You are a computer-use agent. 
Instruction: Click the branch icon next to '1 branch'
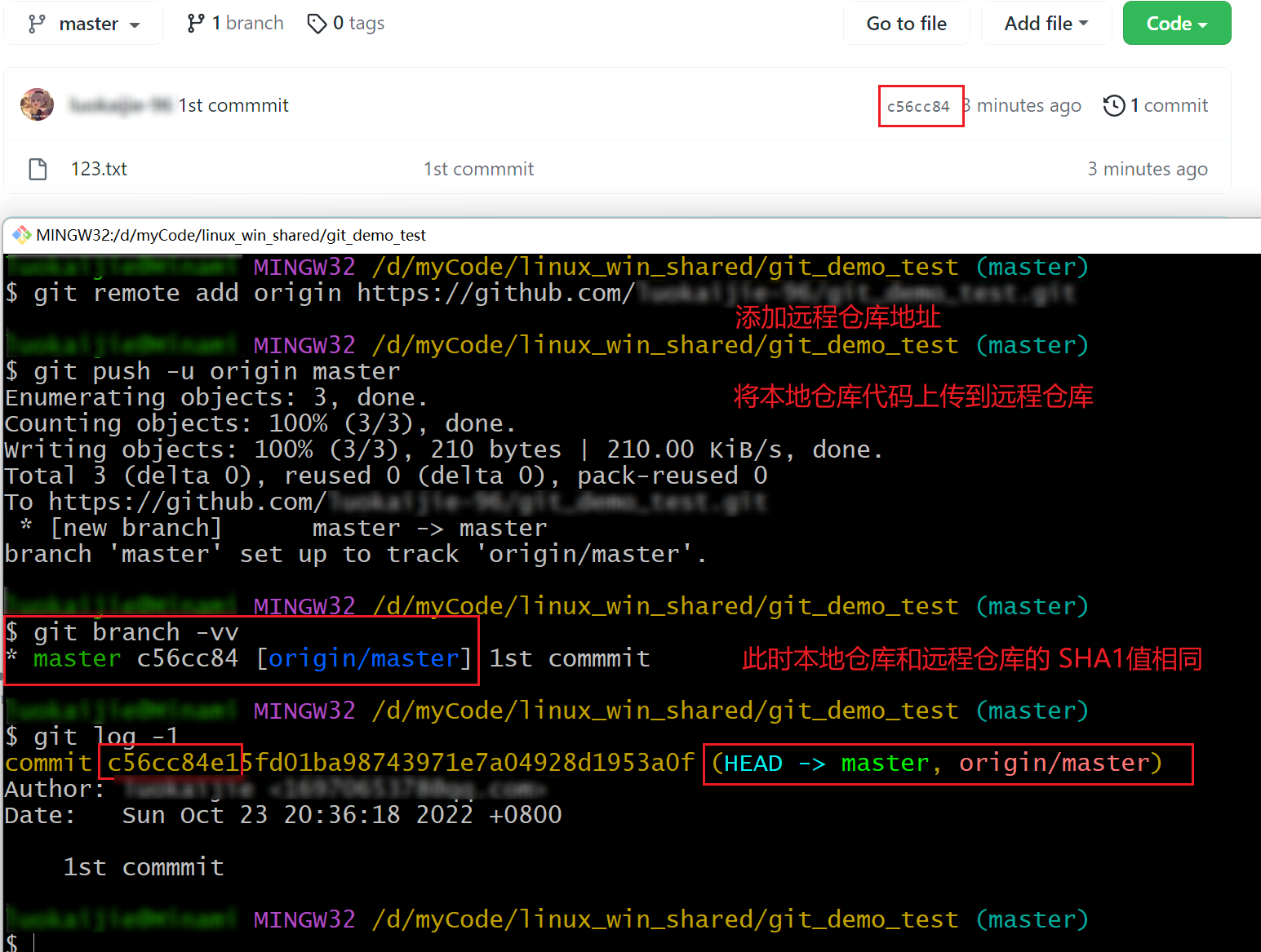click(195, 24)
